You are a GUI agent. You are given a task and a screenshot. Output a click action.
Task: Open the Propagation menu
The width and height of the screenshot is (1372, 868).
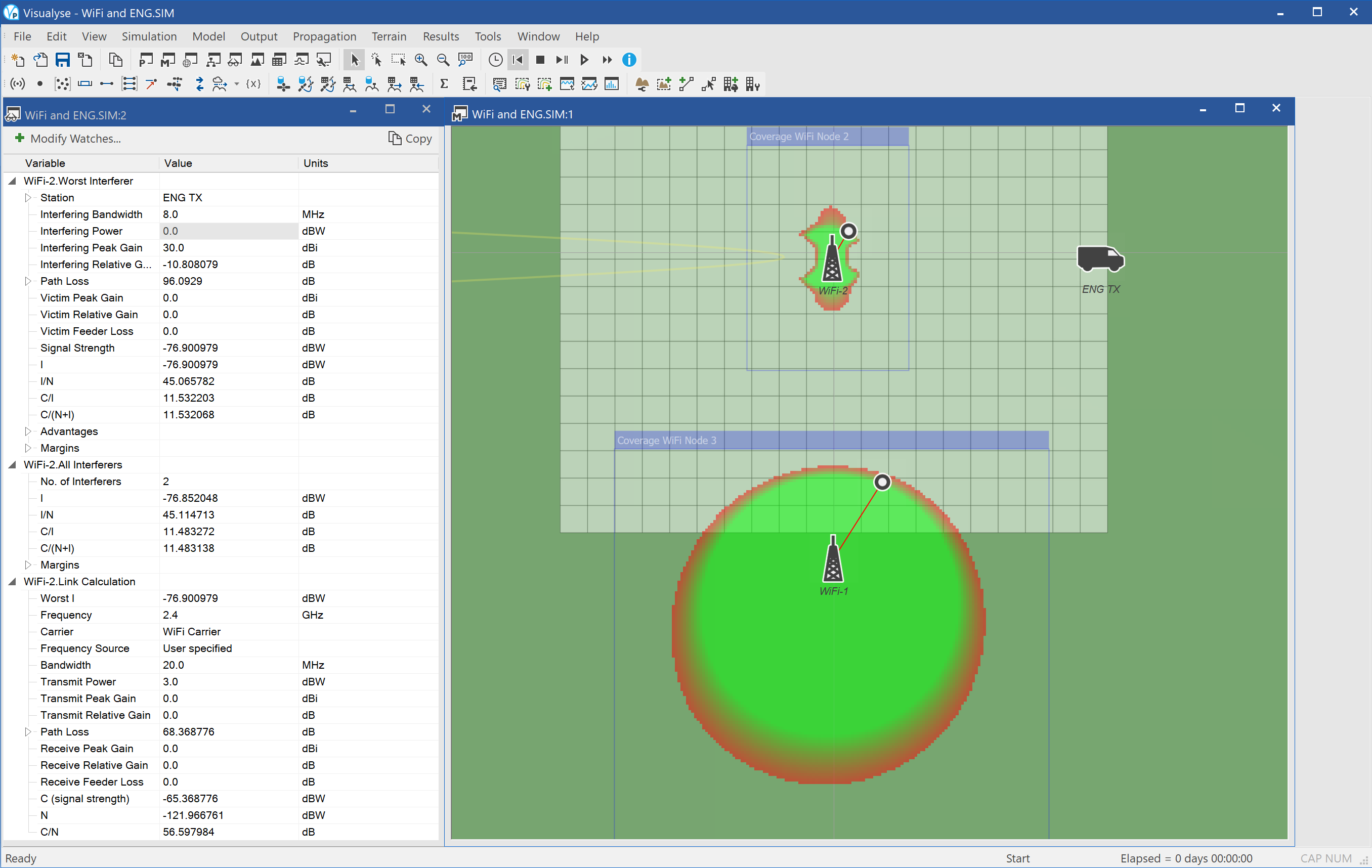(324, 36)
